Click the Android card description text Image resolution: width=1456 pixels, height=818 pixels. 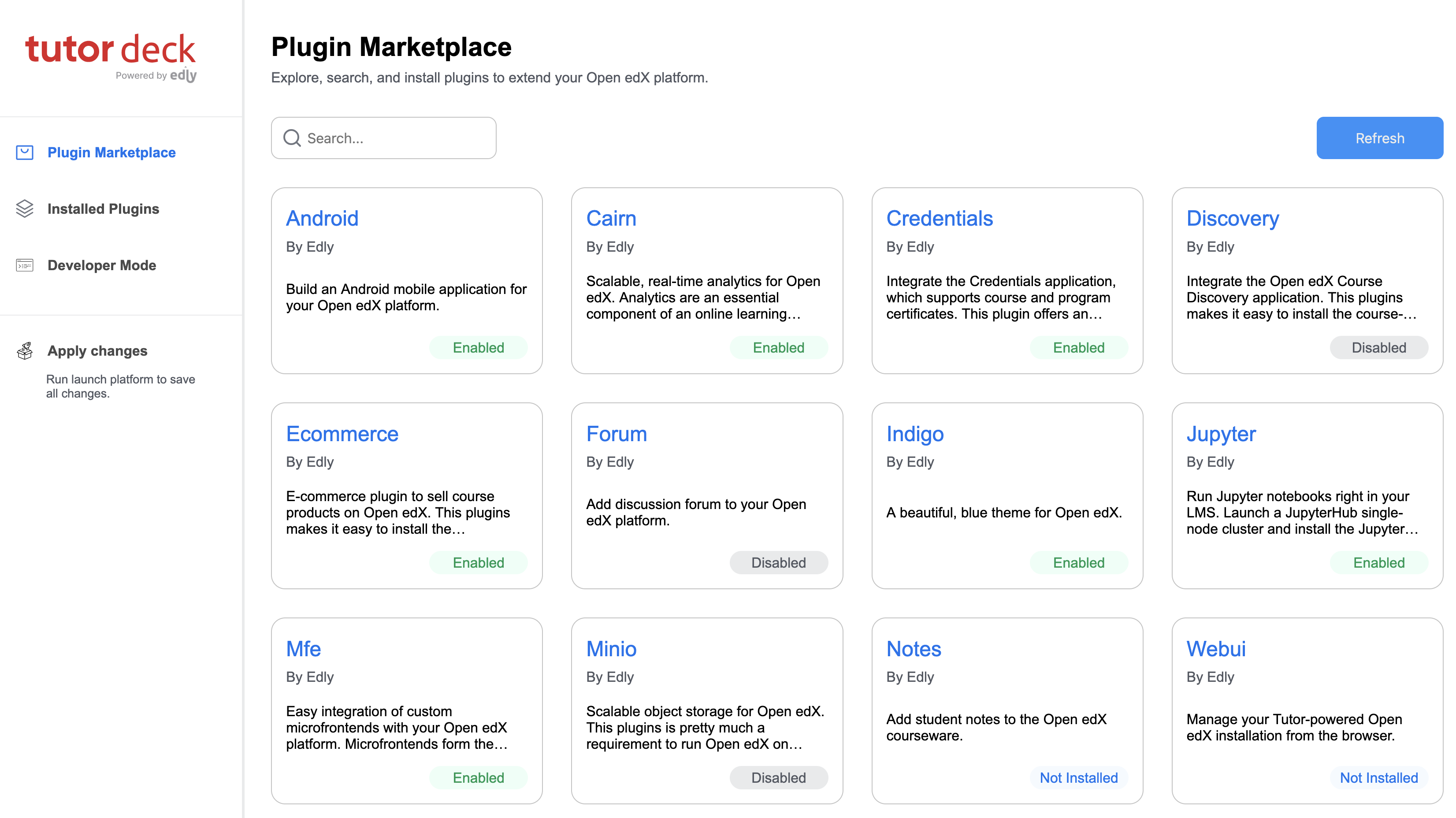tap(406, 297)
